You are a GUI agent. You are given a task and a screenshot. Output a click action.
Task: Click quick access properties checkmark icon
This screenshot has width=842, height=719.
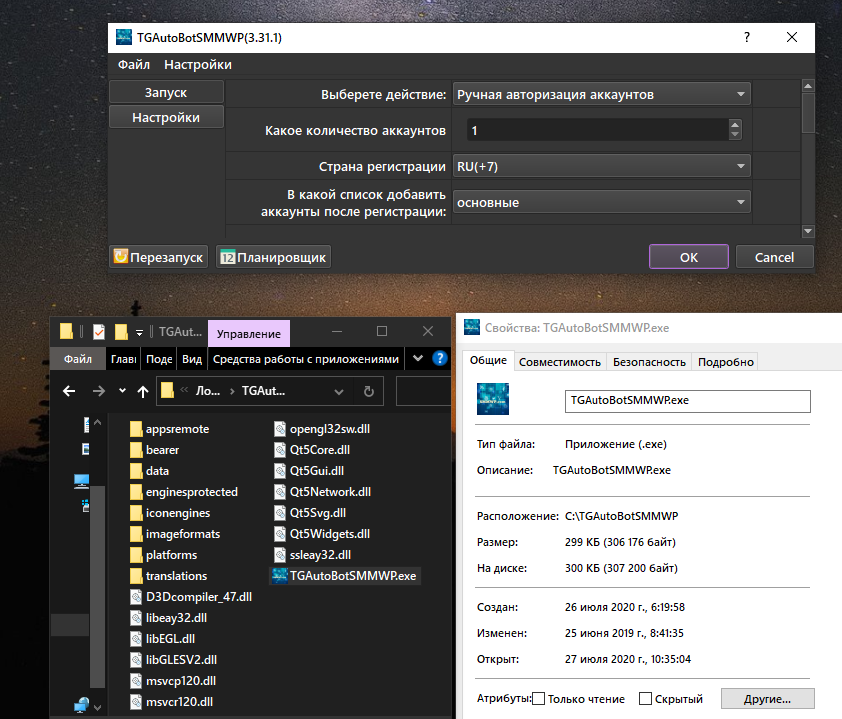point(99,332)
